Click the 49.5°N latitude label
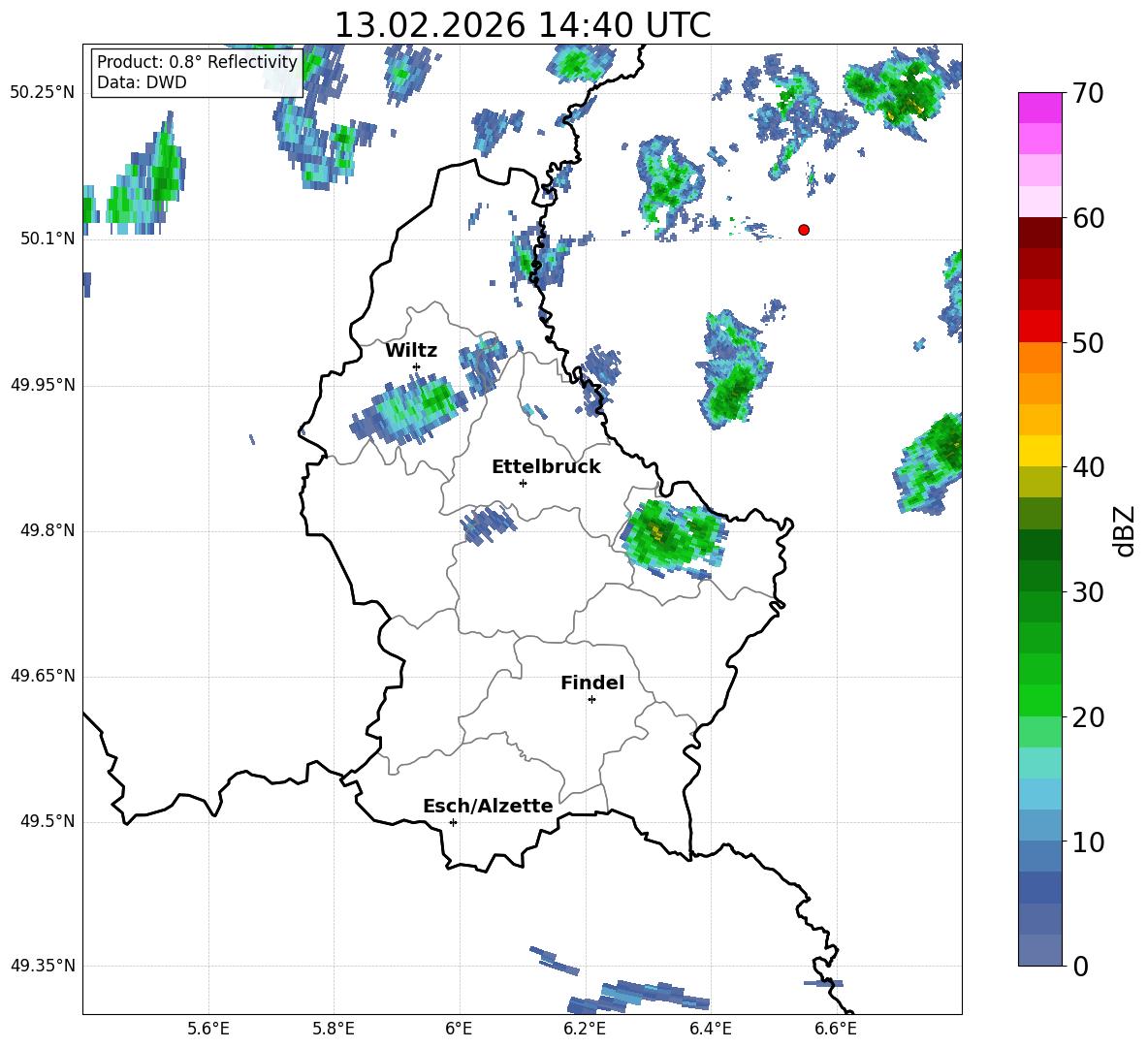 pyautogui.click(x=48, y=822)
